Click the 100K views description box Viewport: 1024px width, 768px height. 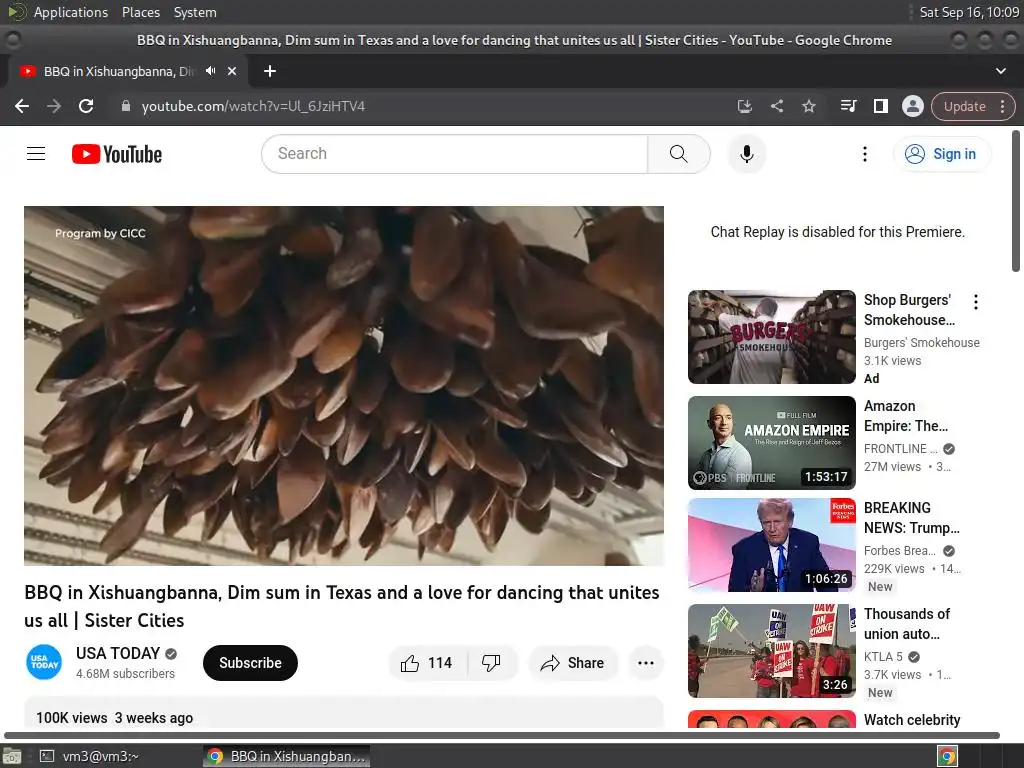tap(344, 712)
